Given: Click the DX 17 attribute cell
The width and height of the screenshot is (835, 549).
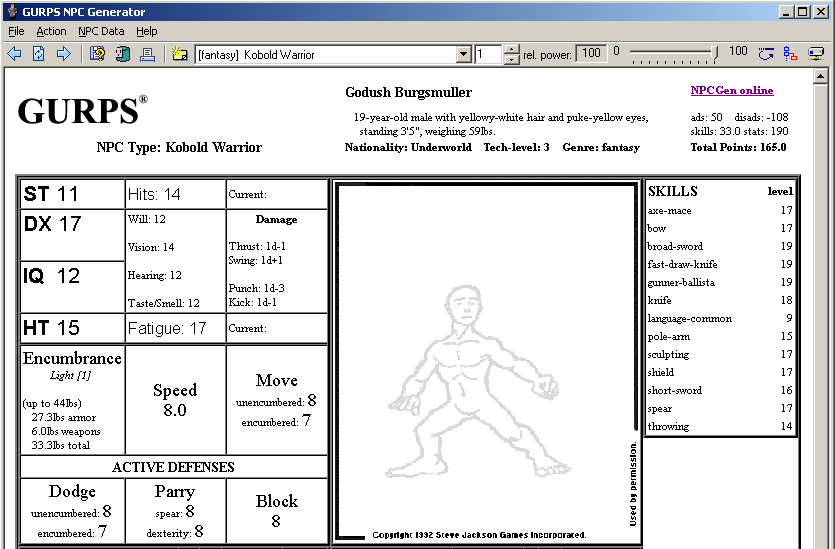Looking at the screenshot, I should pyautogui.click(x=72, y=235).
